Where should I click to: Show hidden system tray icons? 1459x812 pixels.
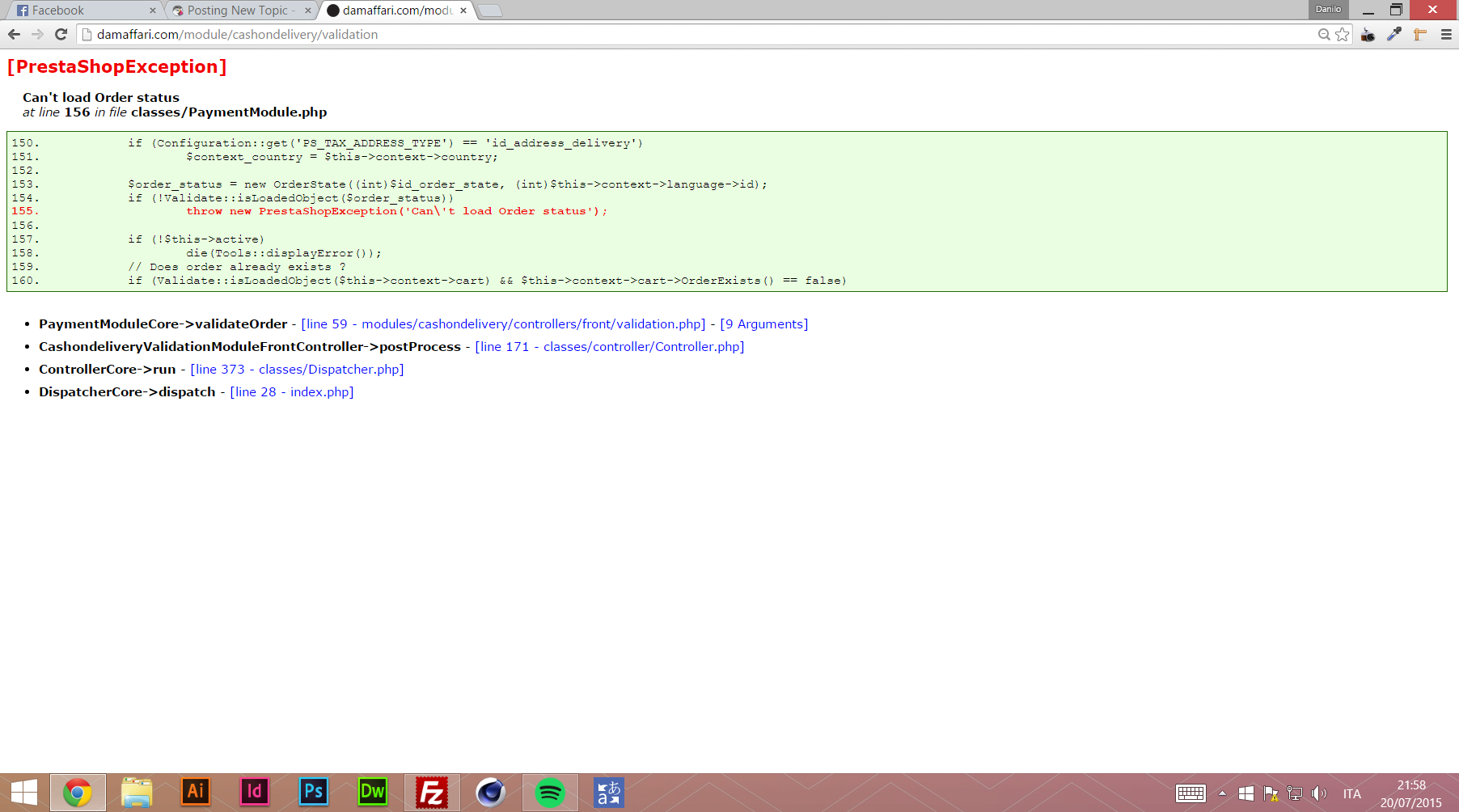[x=1222, y=793]
